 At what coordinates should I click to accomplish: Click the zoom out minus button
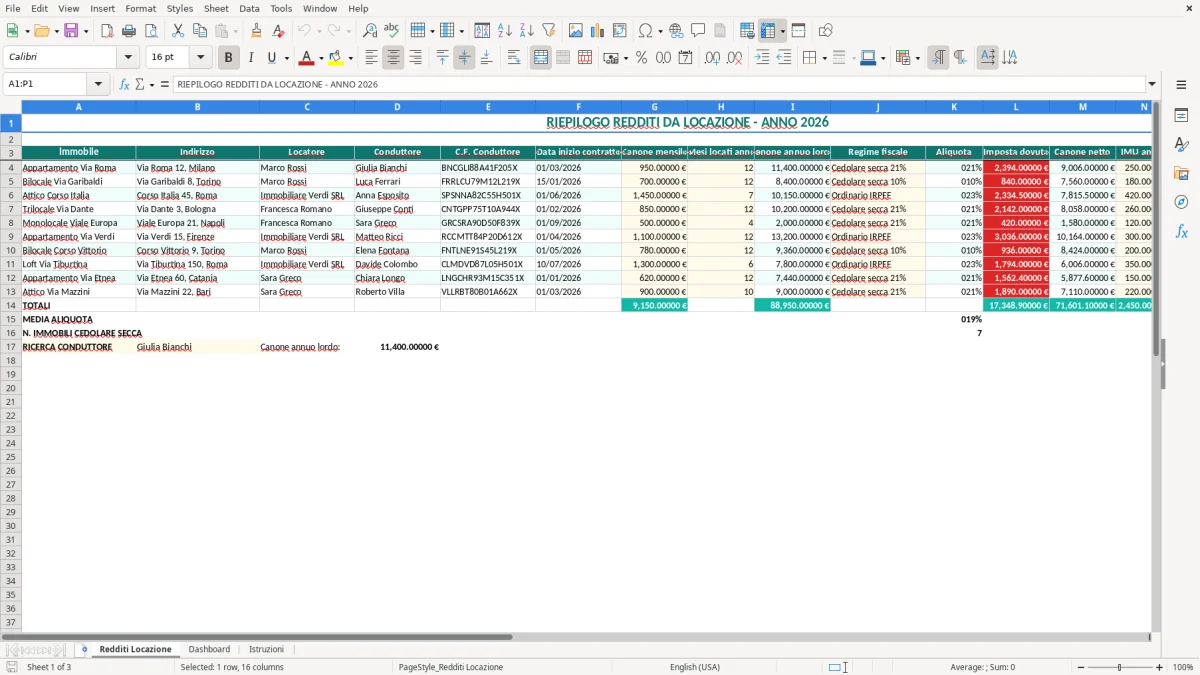(x=1080, y=667)
